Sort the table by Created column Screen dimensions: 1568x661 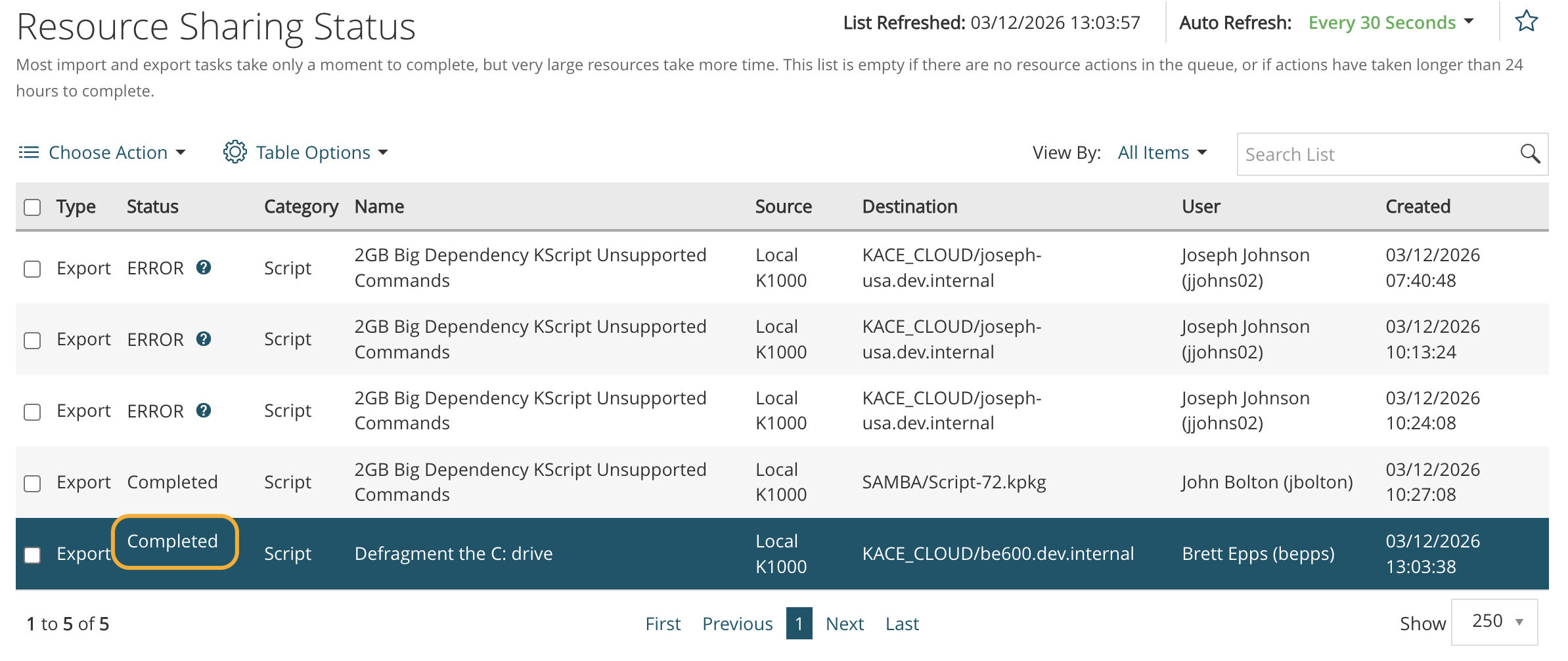click(1418, 207)
